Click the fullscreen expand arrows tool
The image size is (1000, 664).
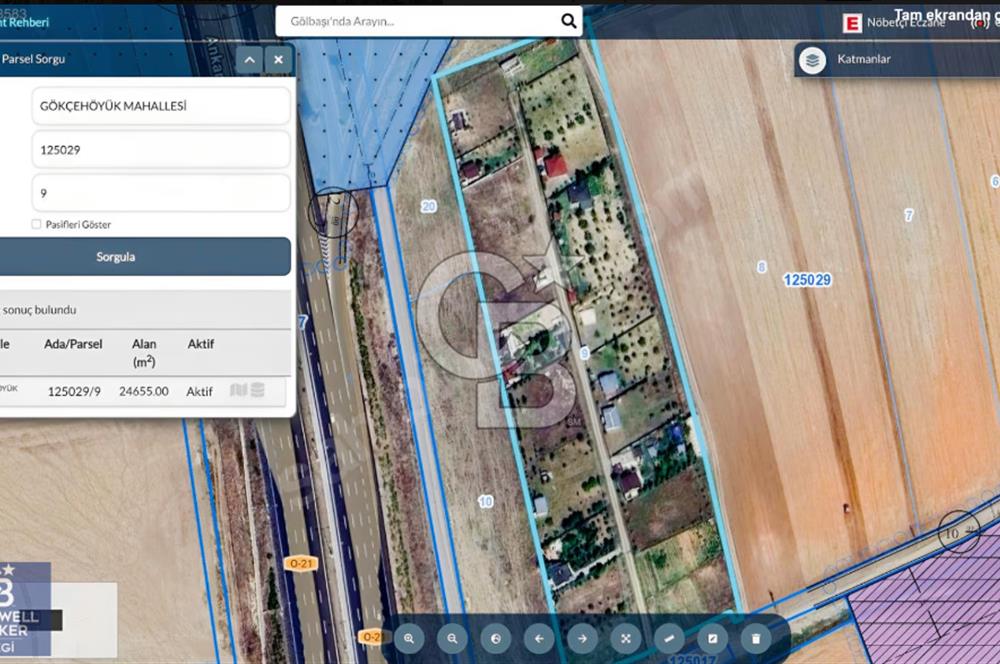click(x=626, y=638)
